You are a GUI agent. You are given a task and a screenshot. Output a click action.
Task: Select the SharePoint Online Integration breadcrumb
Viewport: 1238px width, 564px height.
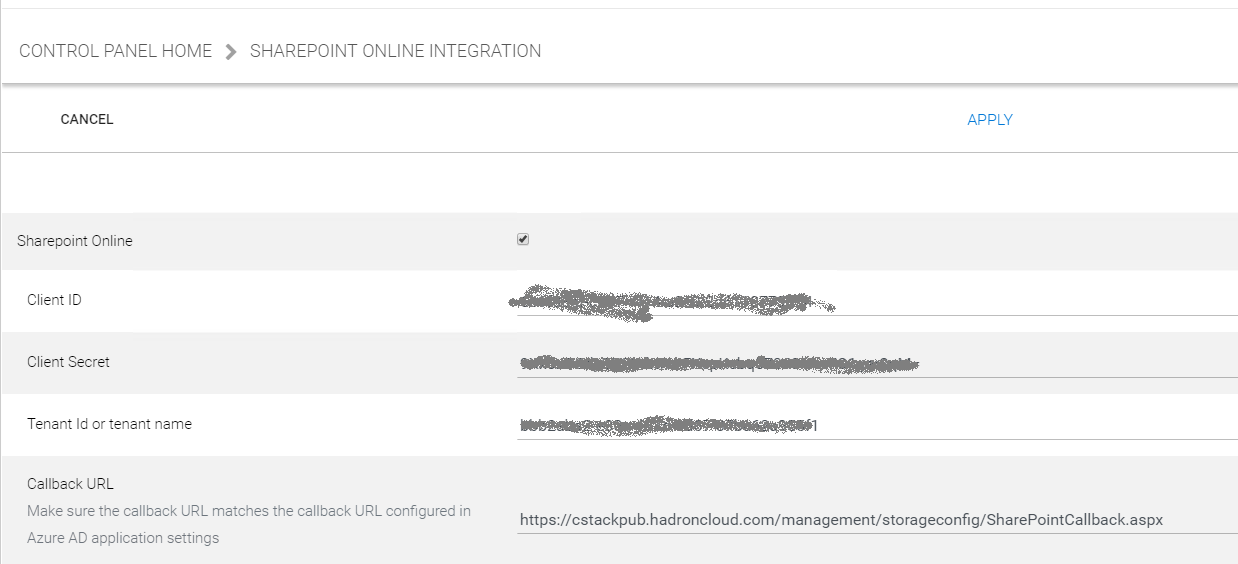click(395, 51)
